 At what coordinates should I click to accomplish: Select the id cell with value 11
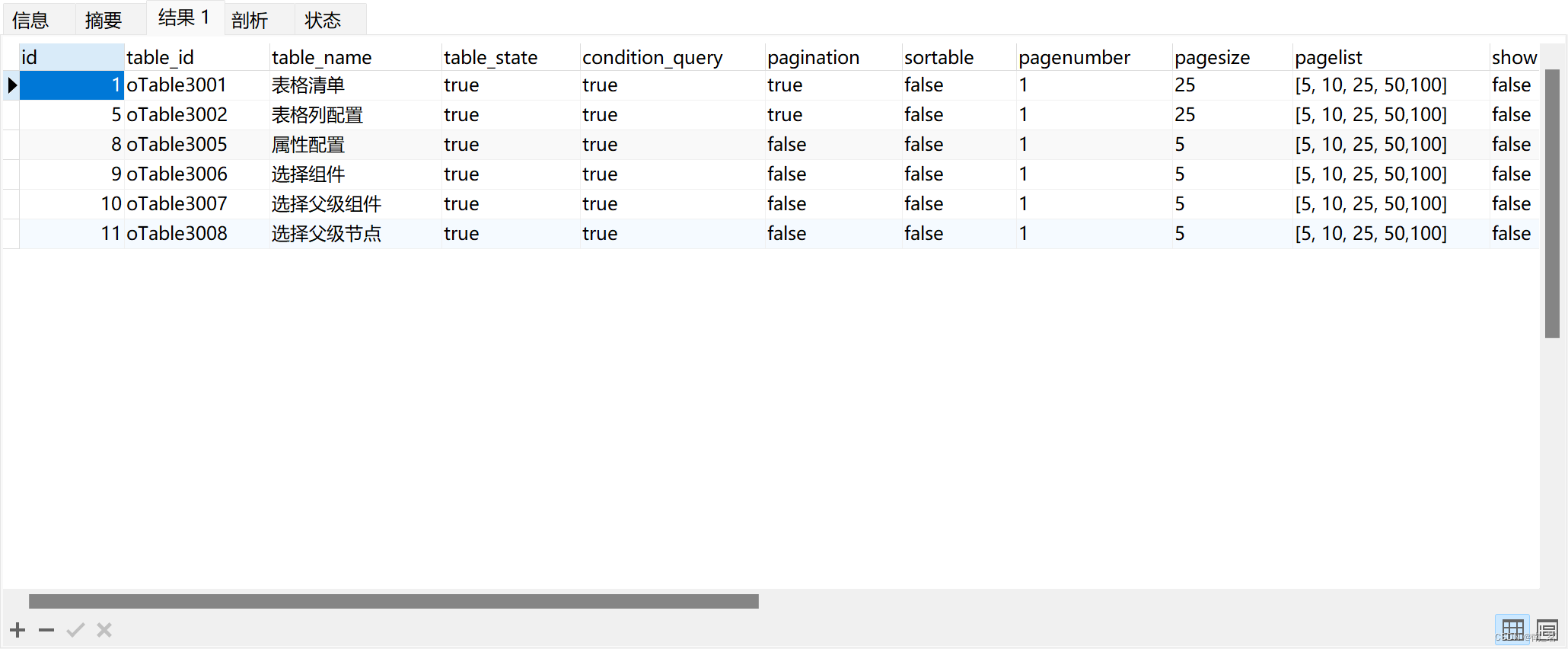[72, 234]
